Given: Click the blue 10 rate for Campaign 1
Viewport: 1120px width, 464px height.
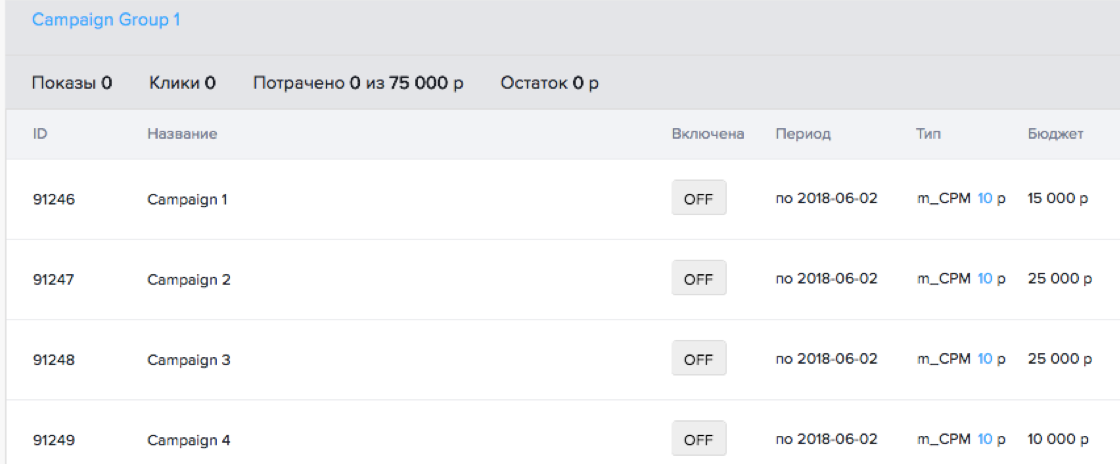Looking at the screenshot, I should tap(985, 198).
